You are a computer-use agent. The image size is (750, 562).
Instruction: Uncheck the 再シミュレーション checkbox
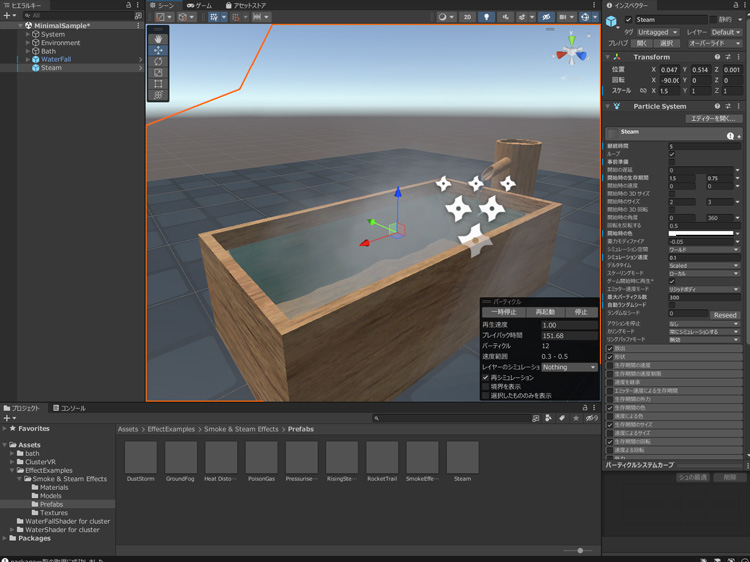(x=486, y=378)
